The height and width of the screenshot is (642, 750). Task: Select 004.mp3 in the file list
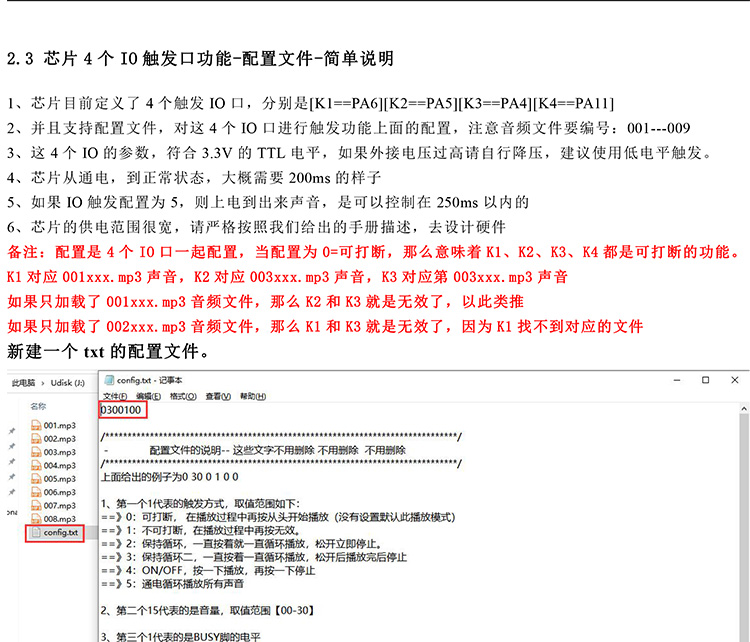(x=59, y=466)
